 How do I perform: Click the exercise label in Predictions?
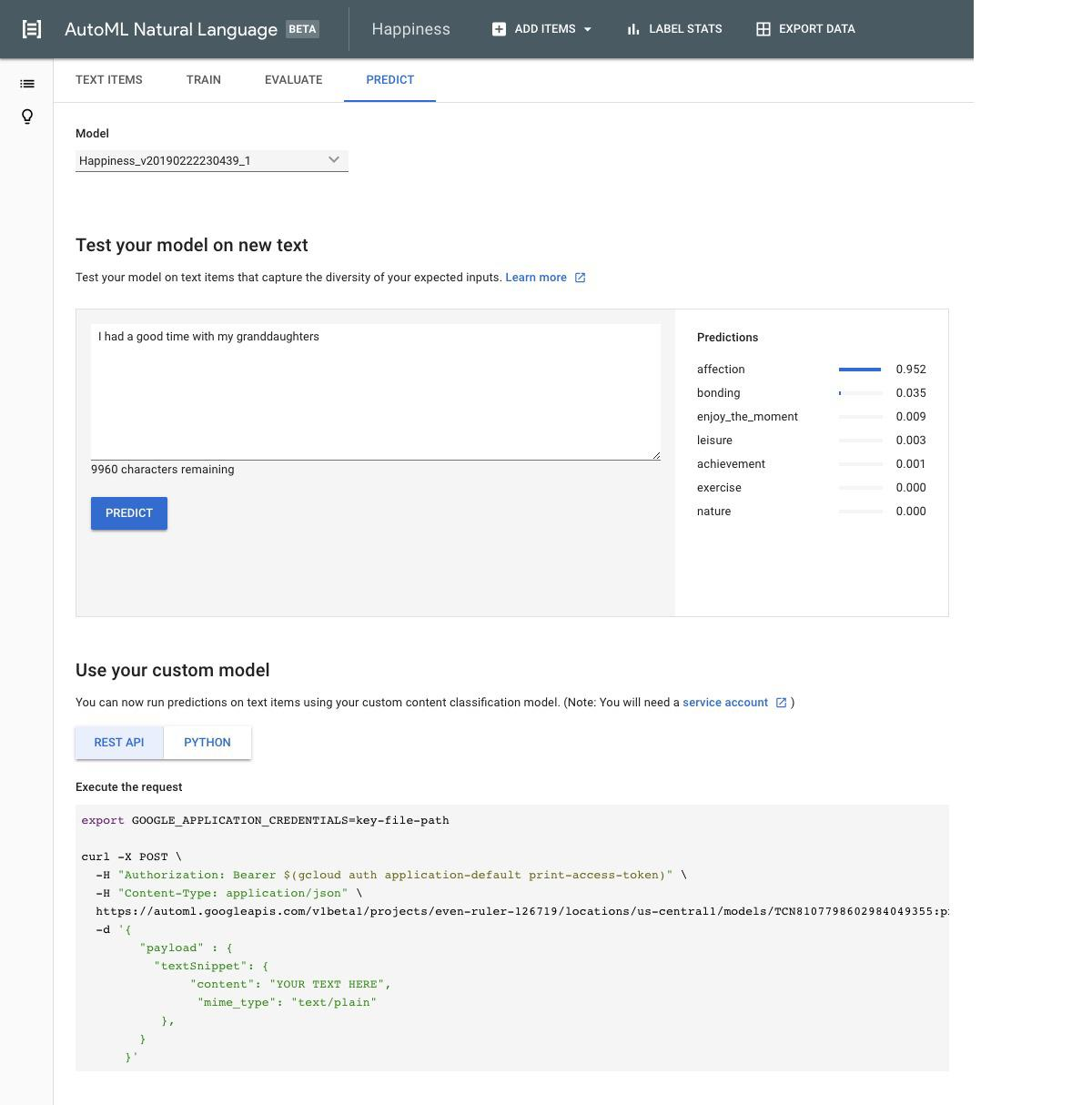719,488
